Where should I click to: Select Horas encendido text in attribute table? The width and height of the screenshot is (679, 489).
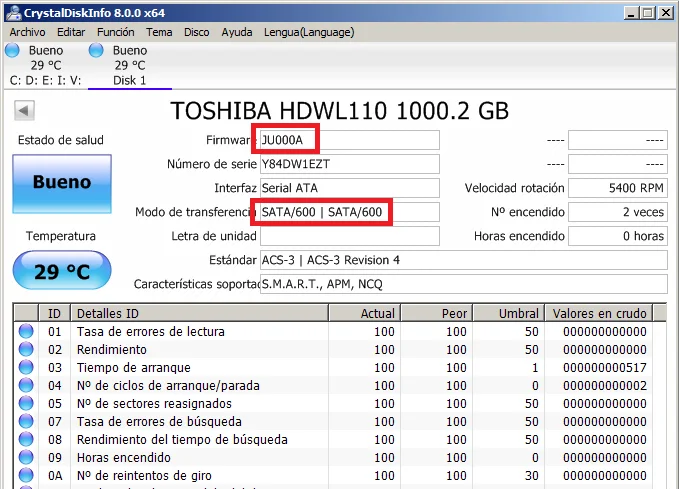124,458
